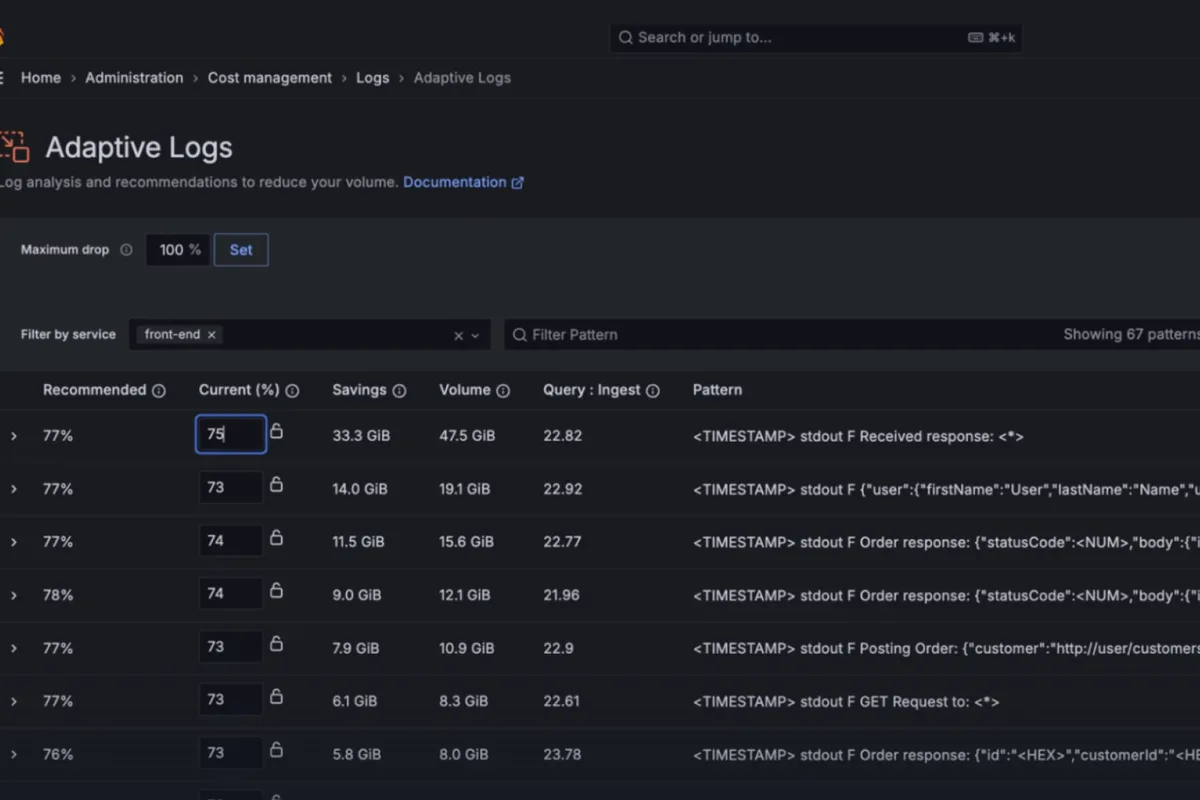Click the Savings column info icon
The width and height of the screenshot is (1200, 800).
coord(399,391)
